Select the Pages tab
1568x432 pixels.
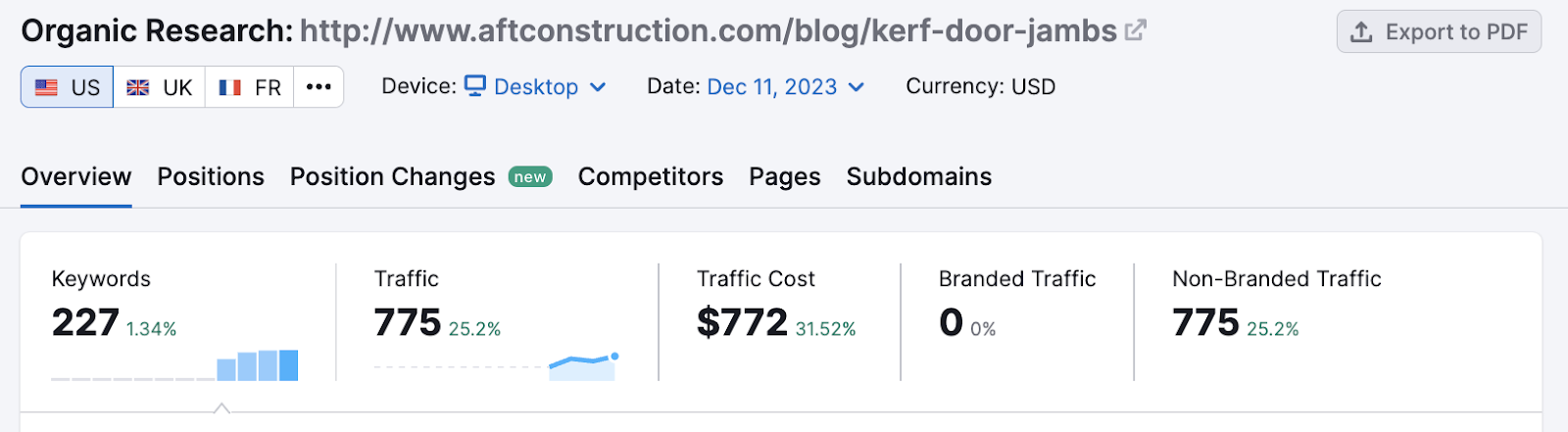(x=785, y=176)
